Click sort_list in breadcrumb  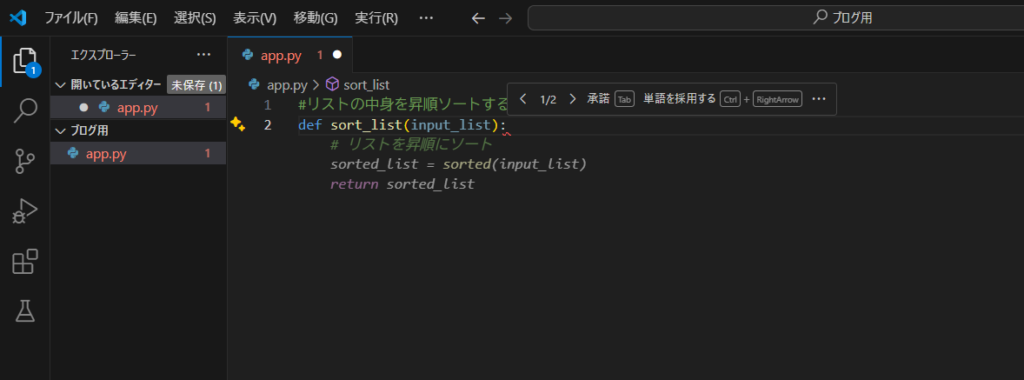pos(366,85)
